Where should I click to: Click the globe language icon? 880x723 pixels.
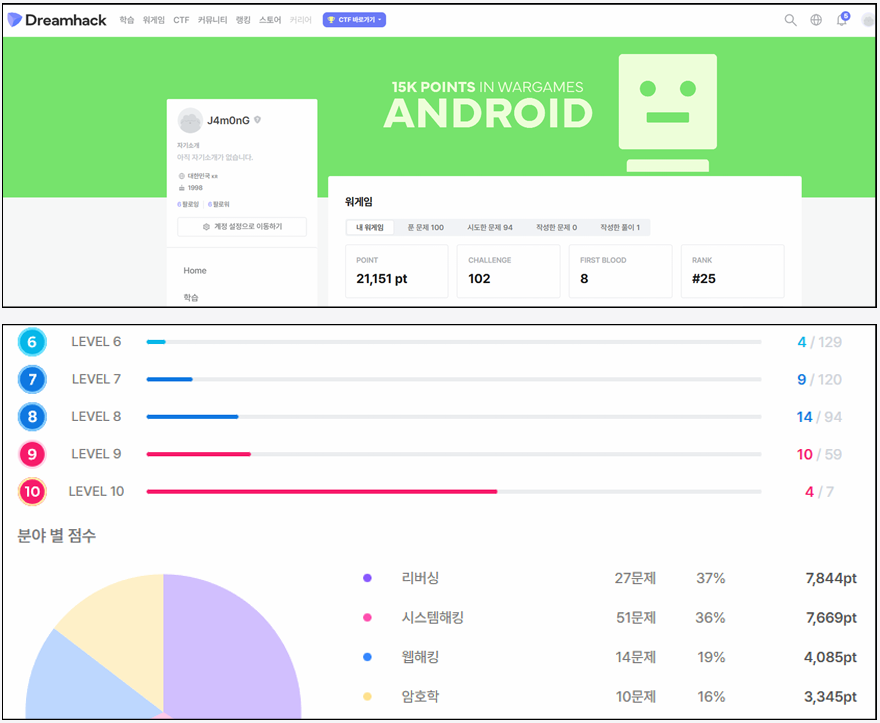(x=816, y=20)
